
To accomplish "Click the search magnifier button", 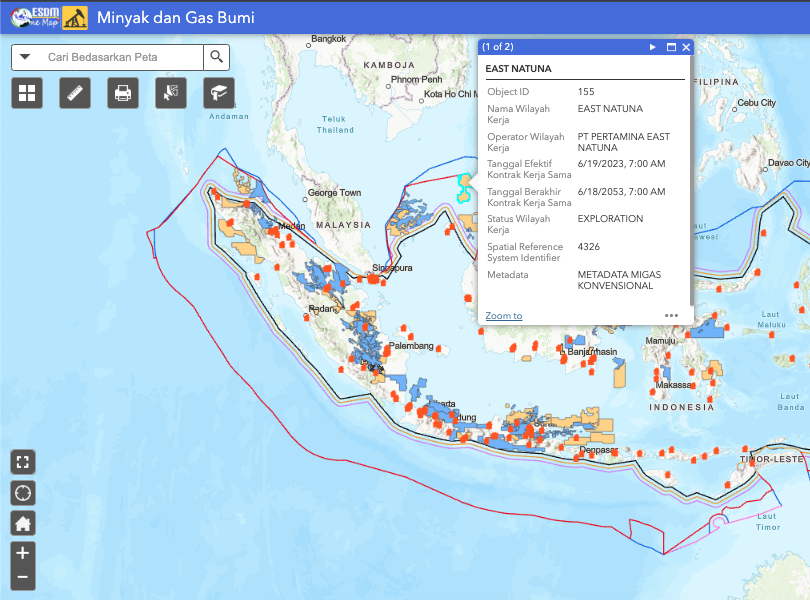I will [216, 57].
